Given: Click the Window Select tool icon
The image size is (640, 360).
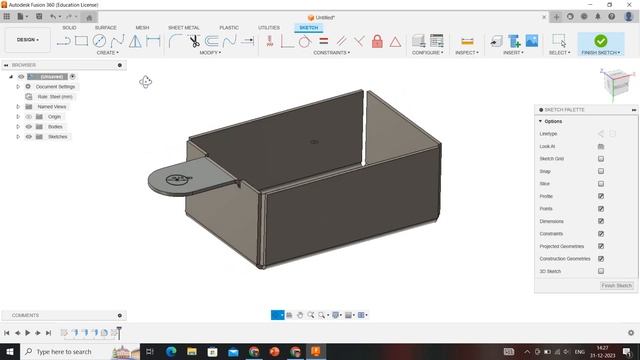Looking at the screenshot, I should (559, 40).
